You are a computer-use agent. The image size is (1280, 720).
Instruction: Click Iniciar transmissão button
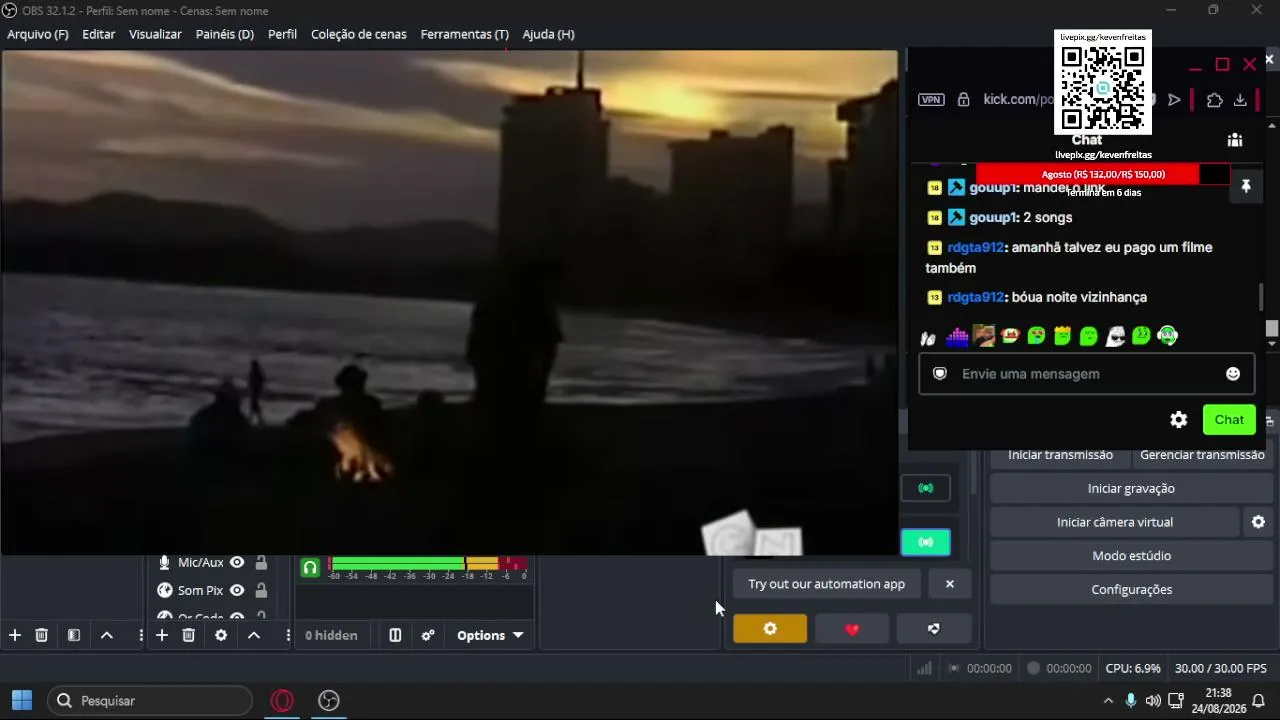[1060, 456]
